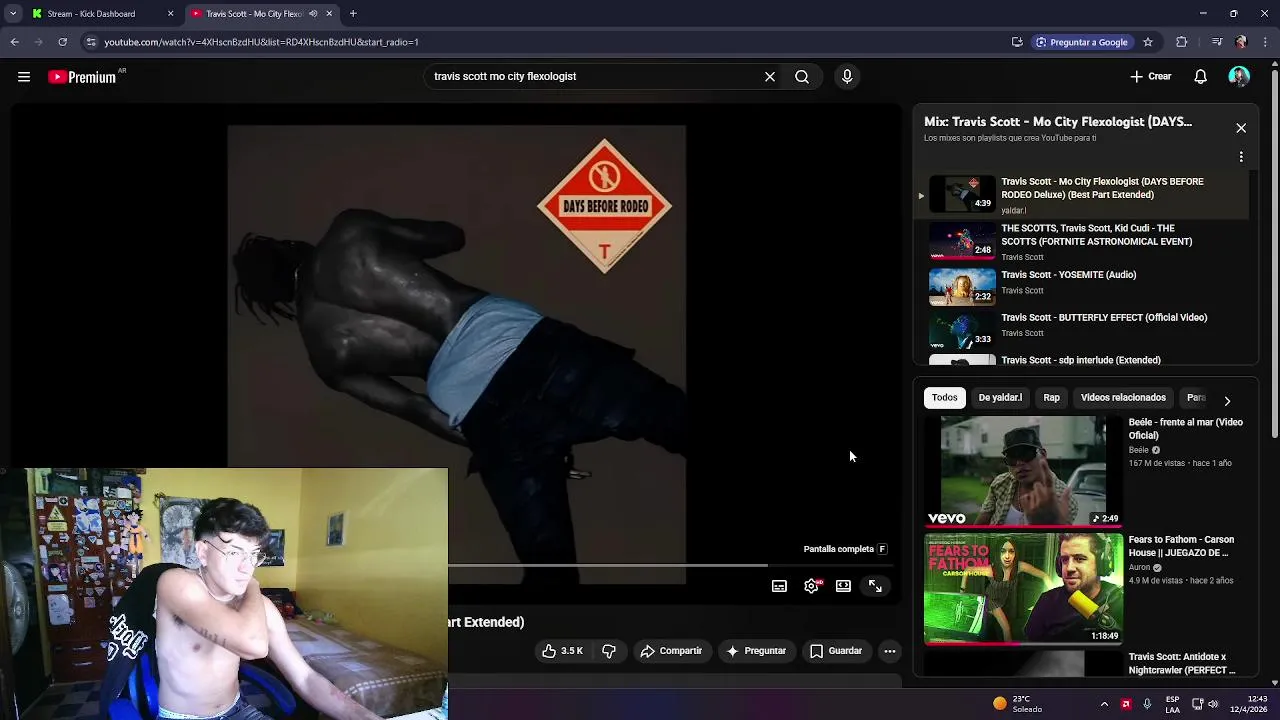The height and width of the screenshot is (720, 1280).
Task: Open the ESP LAA language indicator
Action: (x=1172, y=704)
